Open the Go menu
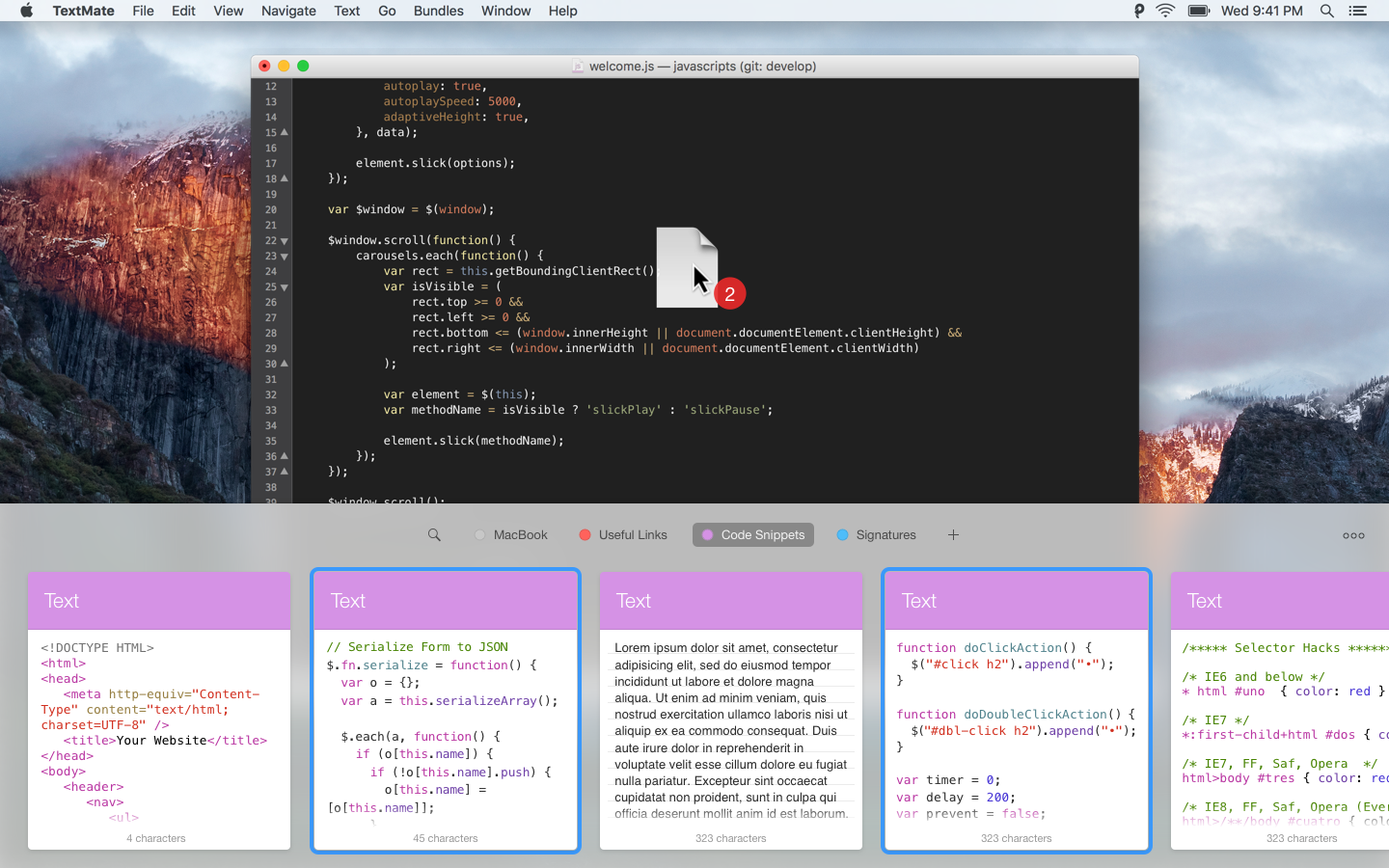This screenshot has height=868, width=1389. (x=387, y=11)
